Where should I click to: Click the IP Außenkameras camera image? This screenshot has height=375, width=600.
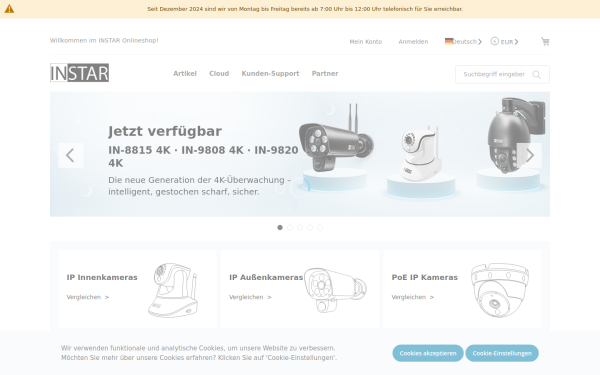coord(336,290)
